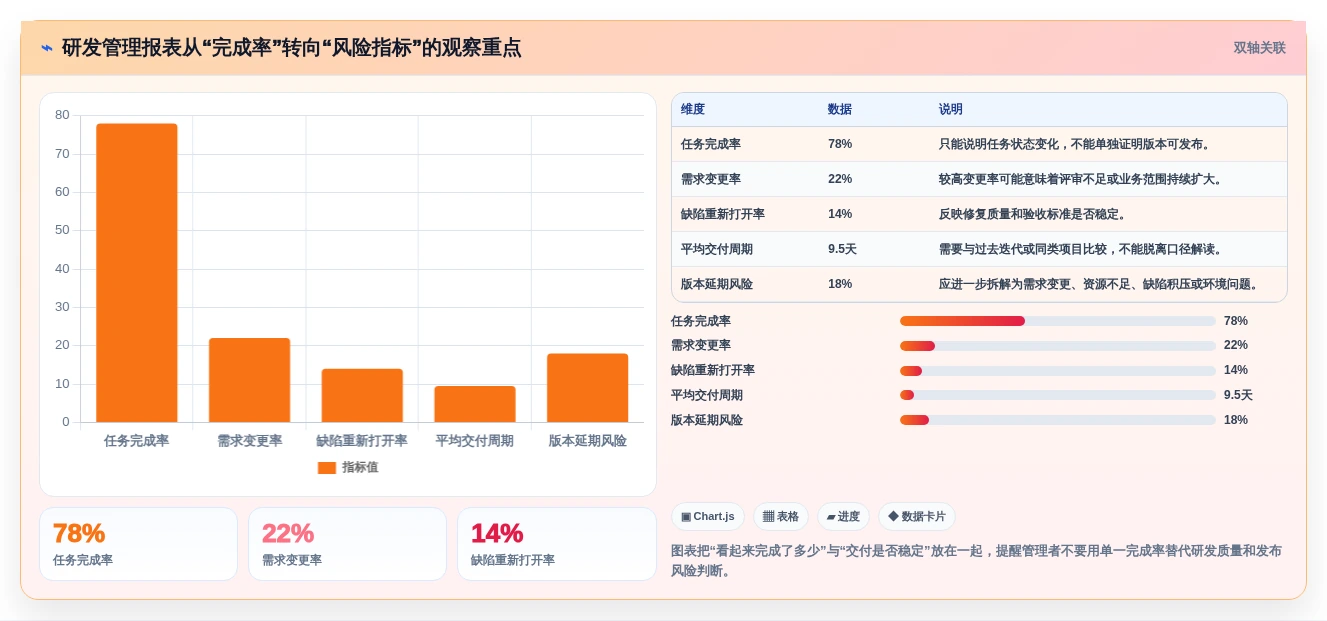Click the 平均交付周期 bar in the chart
The image size is (1327, 621).
(x=475, y=404)
